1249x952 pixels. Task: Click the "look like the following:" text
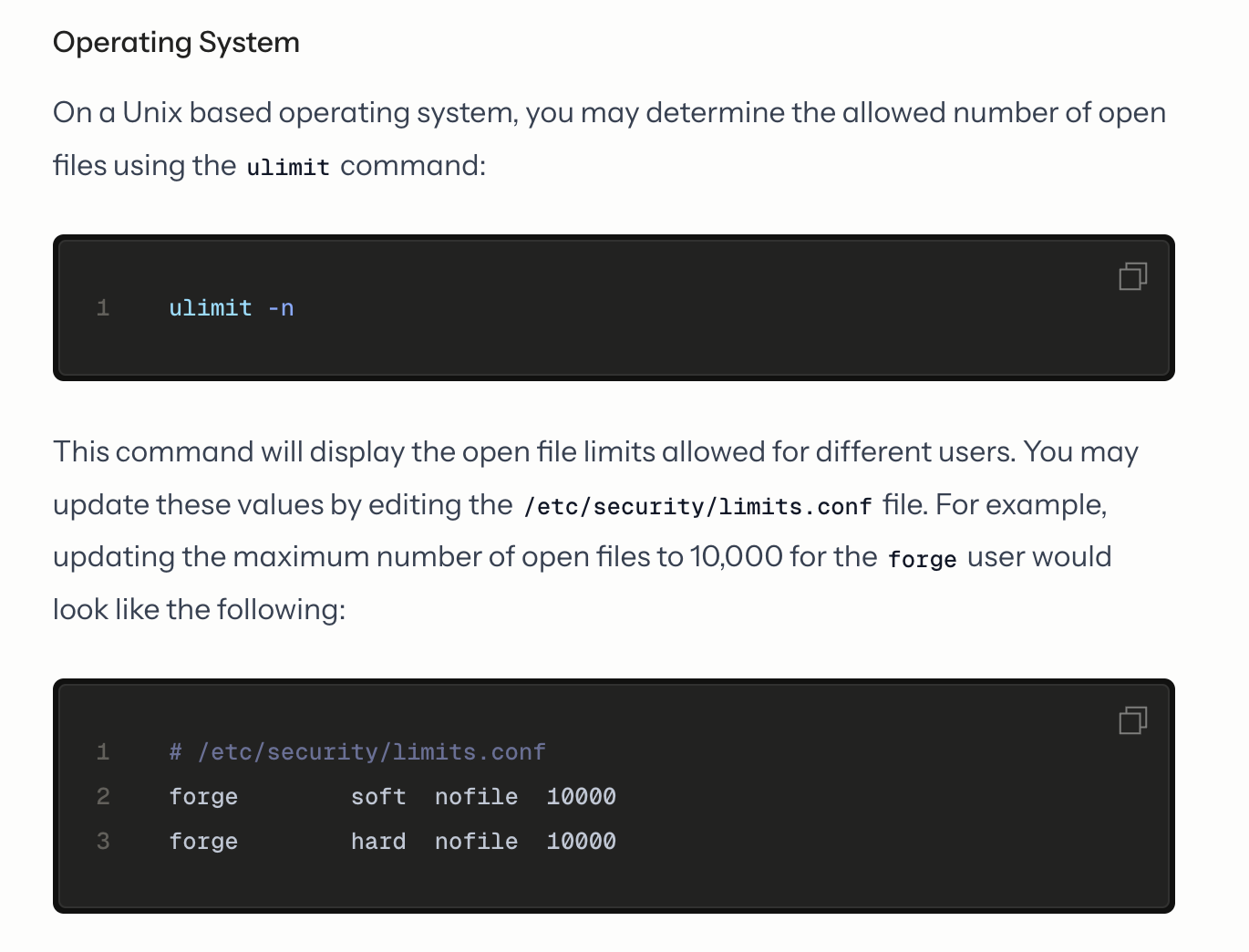point(199,609)
